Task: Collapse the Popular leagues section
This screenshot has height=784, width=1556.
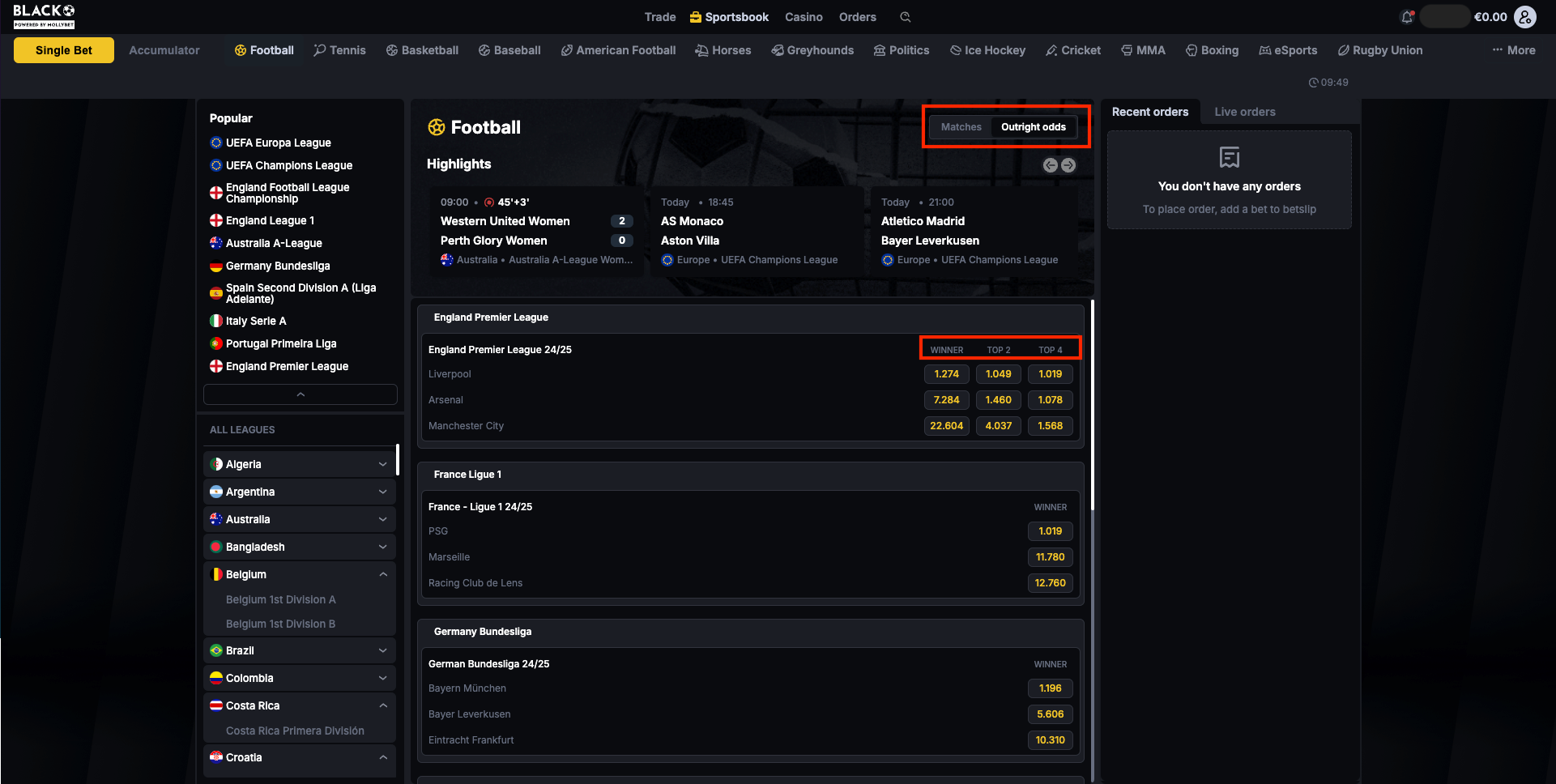Action: [x=301, y=394]
